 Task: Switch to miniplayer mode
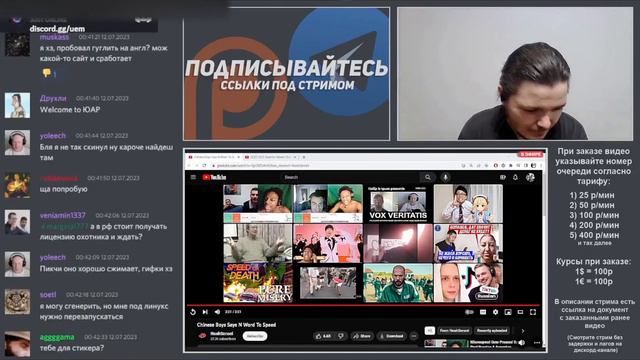coord(508,312)
